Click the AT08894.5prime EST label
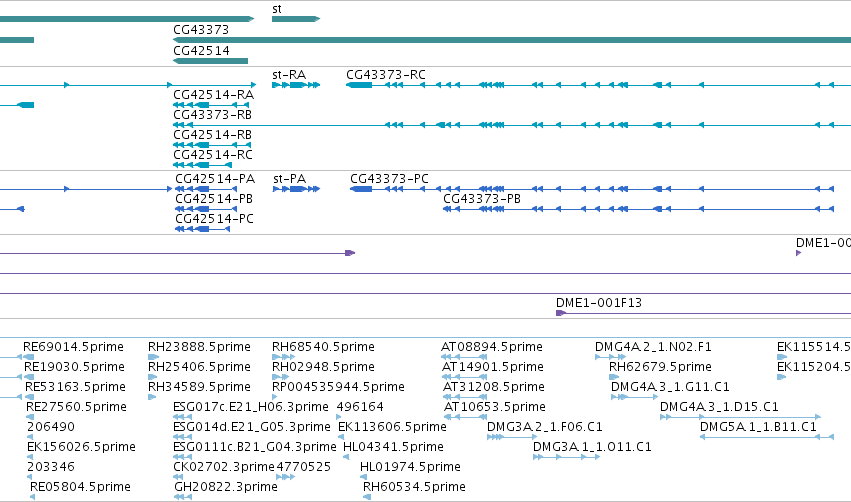This screenshot has width=851, height=502. click(x=492, y=347)
